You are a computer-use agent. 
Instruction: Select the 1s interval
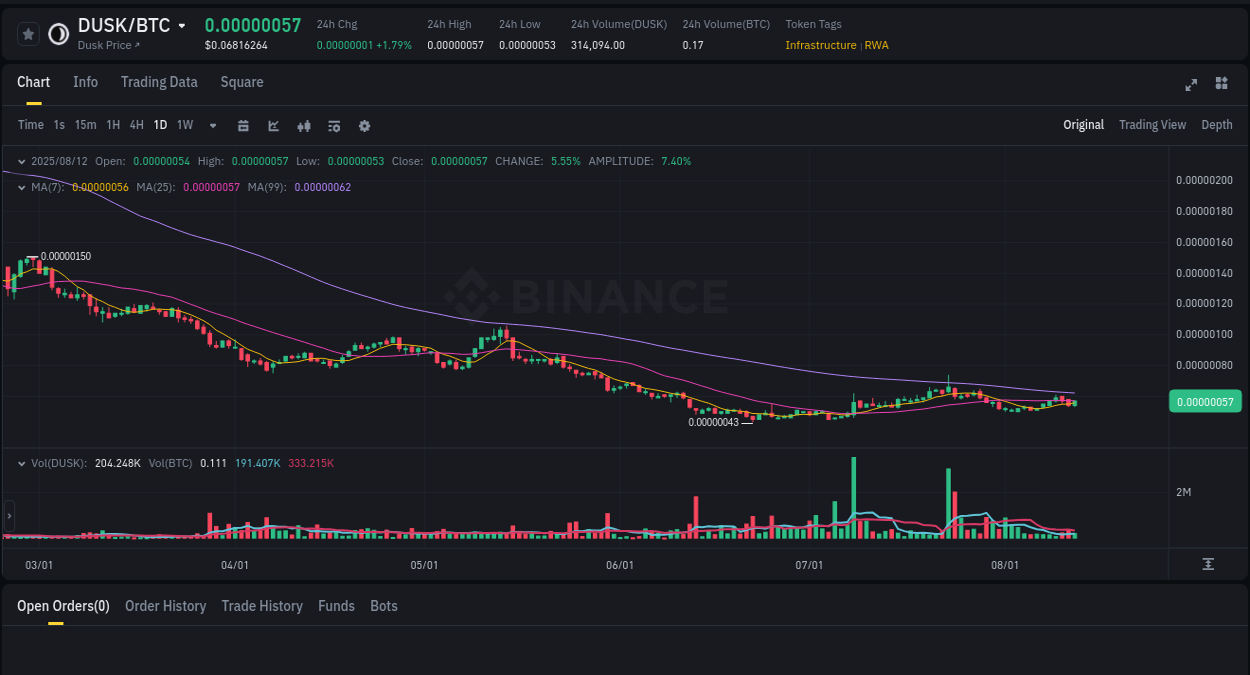(59, 125)
